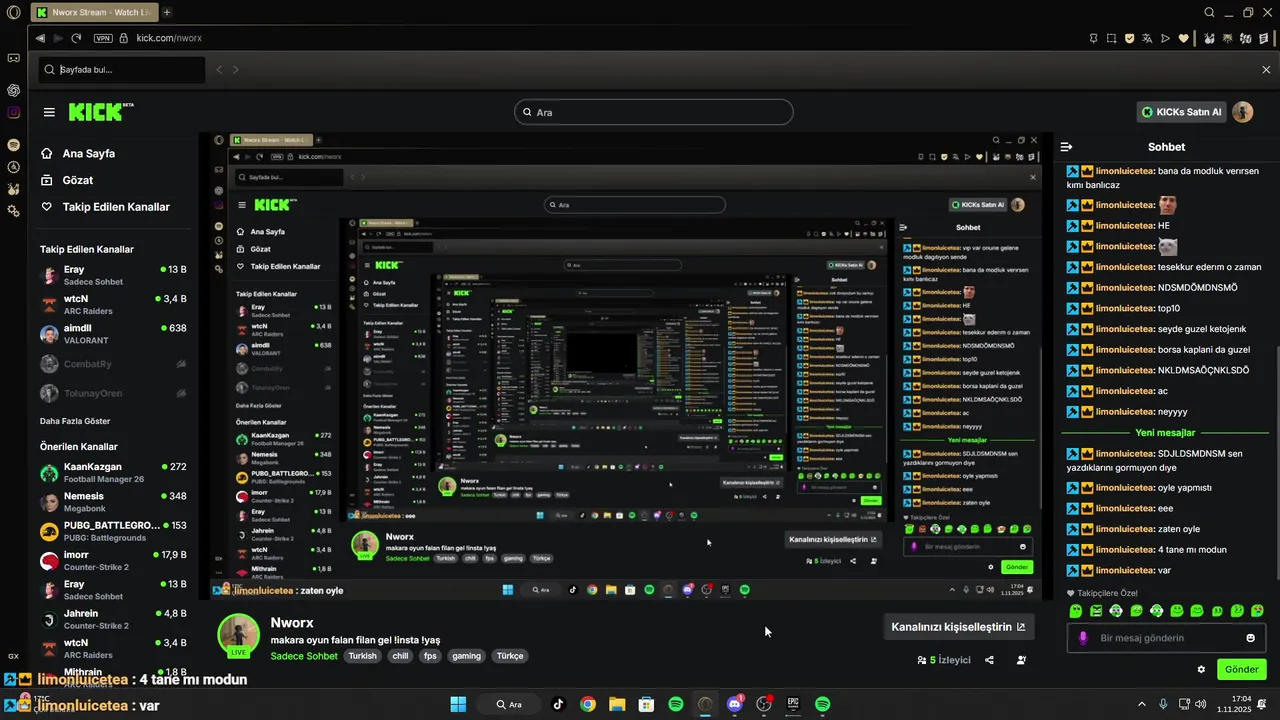The height and width of the screenshot is (720, 1280).
Task: Select the Turkish tag
Action: point(363,656)
